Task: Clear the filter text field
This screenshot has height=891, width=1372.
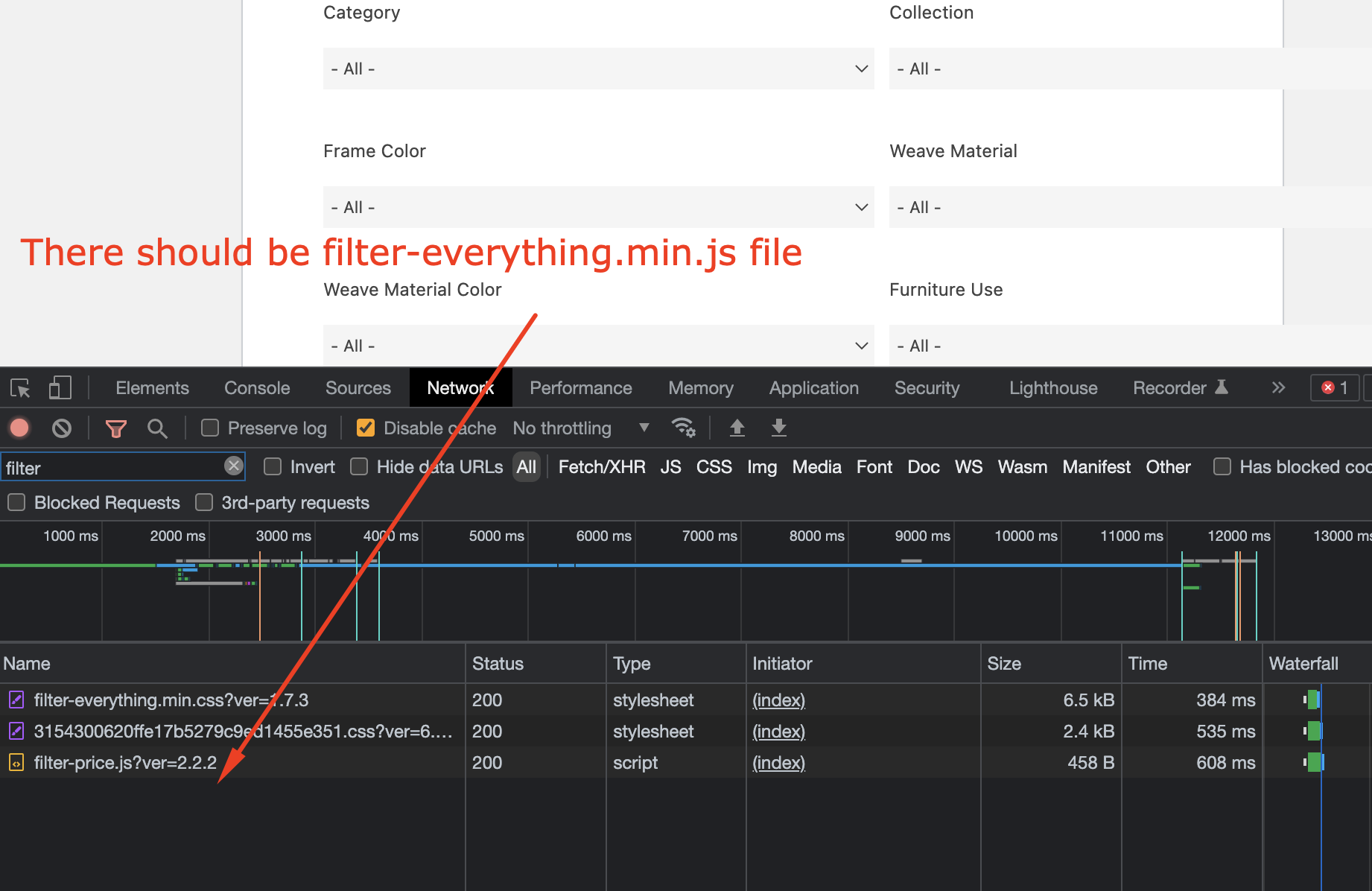Action: click(x=234, y=466)
